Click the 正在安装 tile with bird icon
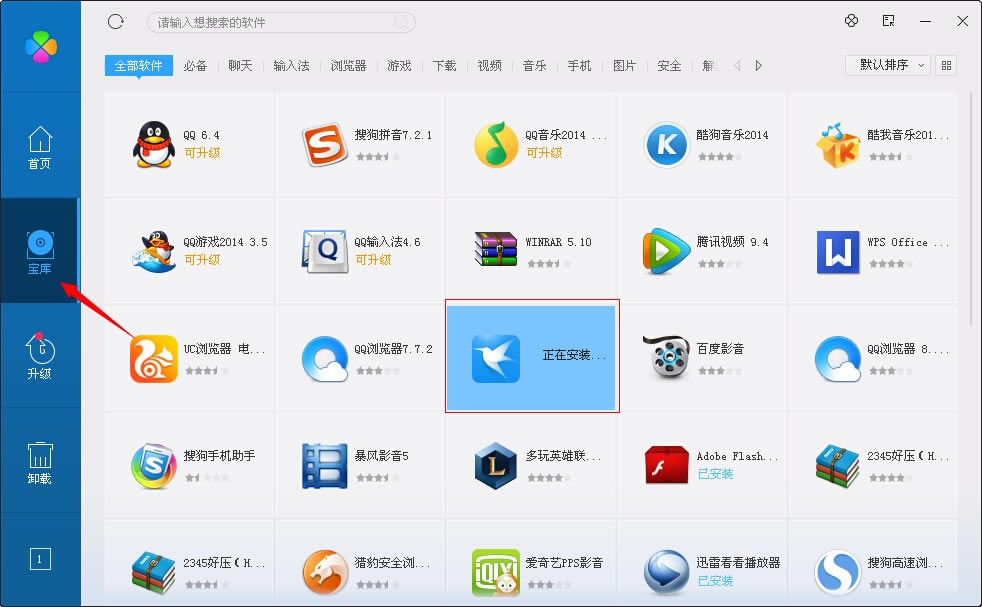 532,356
